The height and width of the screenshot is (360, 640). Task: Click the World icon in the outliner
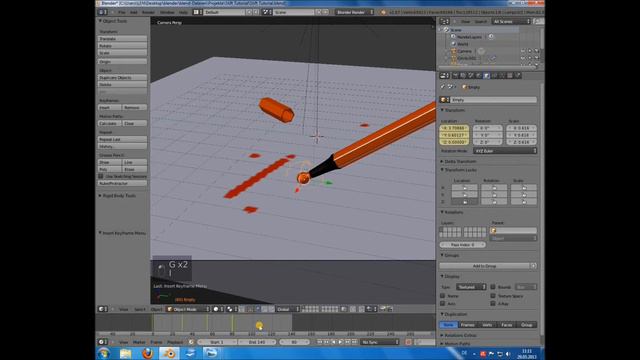pyautogui.click(x=453, y=44)
